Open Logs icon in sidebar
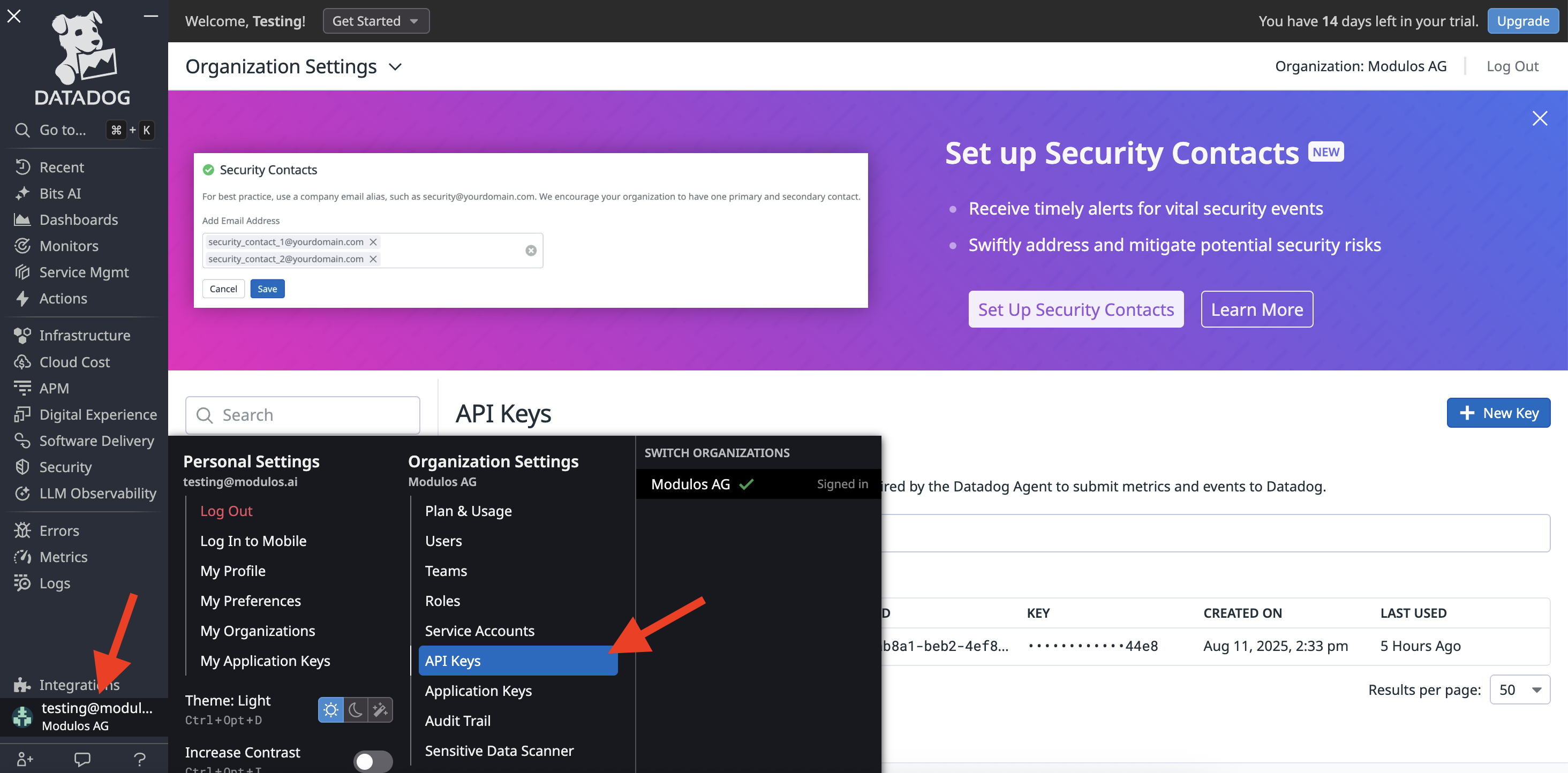Image resolution: width=1568 pixels, height=773 pixels. [x=22, y=582]
